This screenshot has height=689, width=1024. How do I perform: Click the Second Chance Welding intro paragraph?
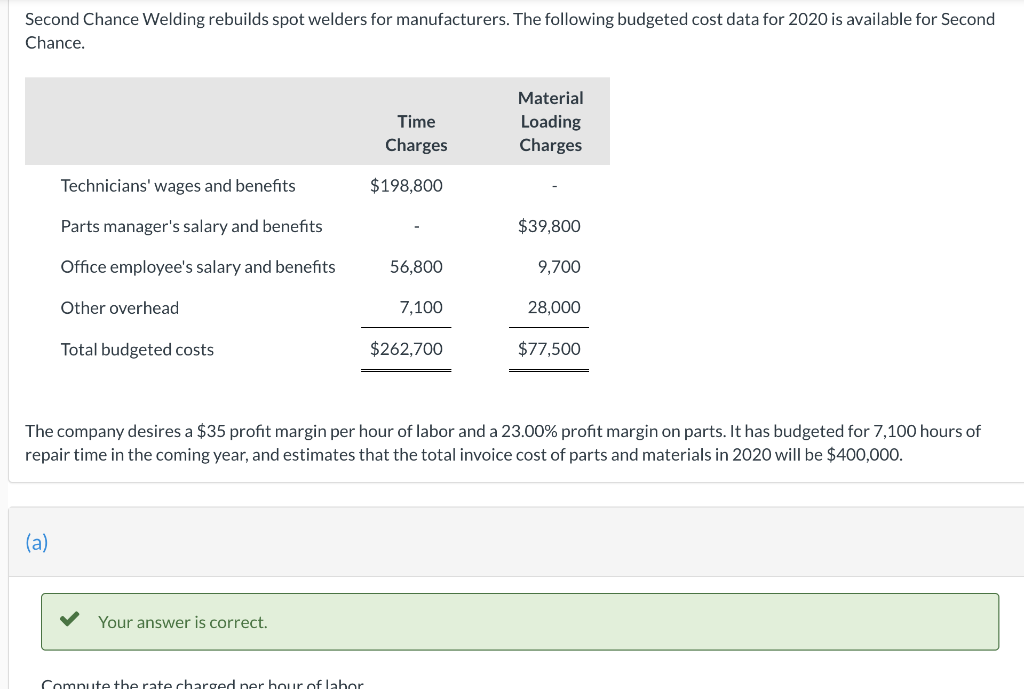(x=510, y=31)
